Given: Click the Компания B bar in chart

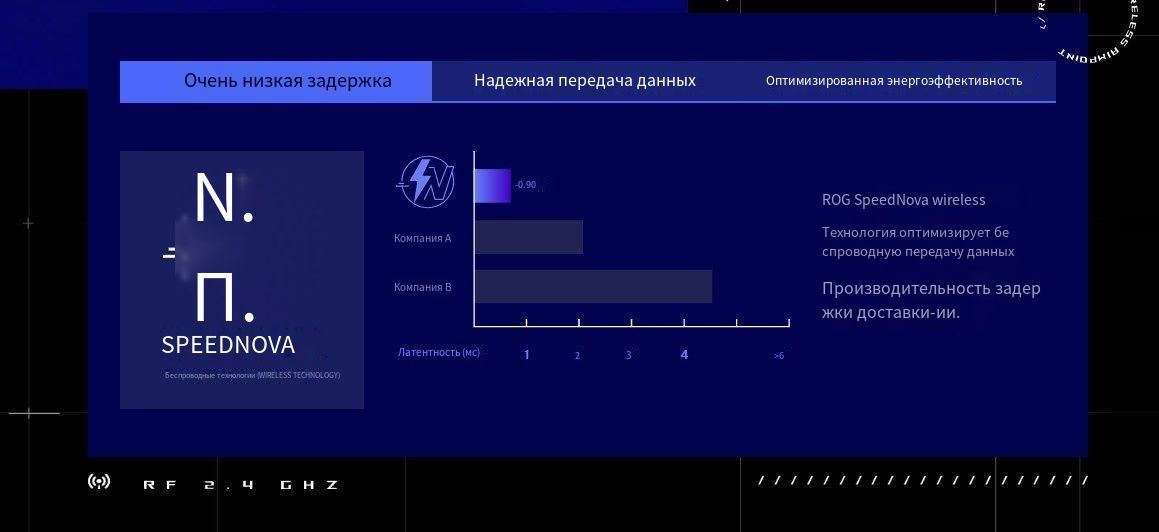Looking at the screenshot, I should [x=593, y=286].
